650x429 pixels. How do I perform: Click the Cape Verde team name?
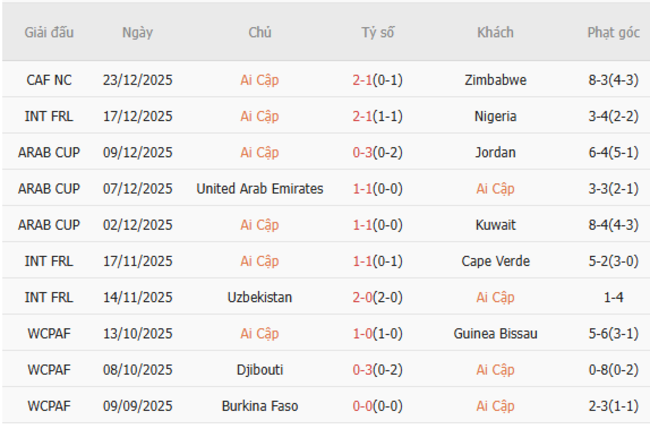click(x=495, y=261)
